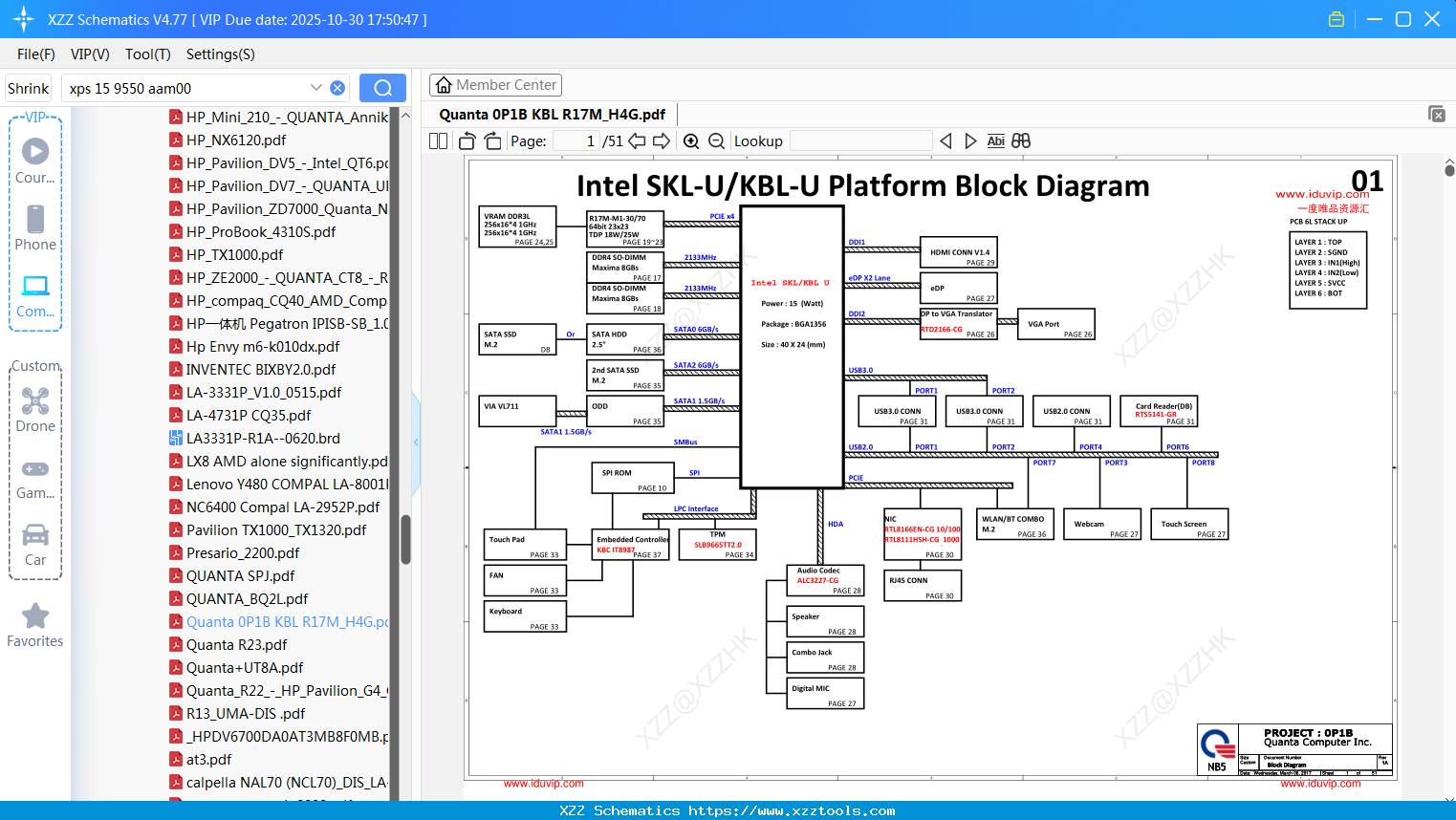1456x820 pixels.
Task: Open HP_TX1000.pdf in the list
Action: pyautogui.click(x=234, y=254)
